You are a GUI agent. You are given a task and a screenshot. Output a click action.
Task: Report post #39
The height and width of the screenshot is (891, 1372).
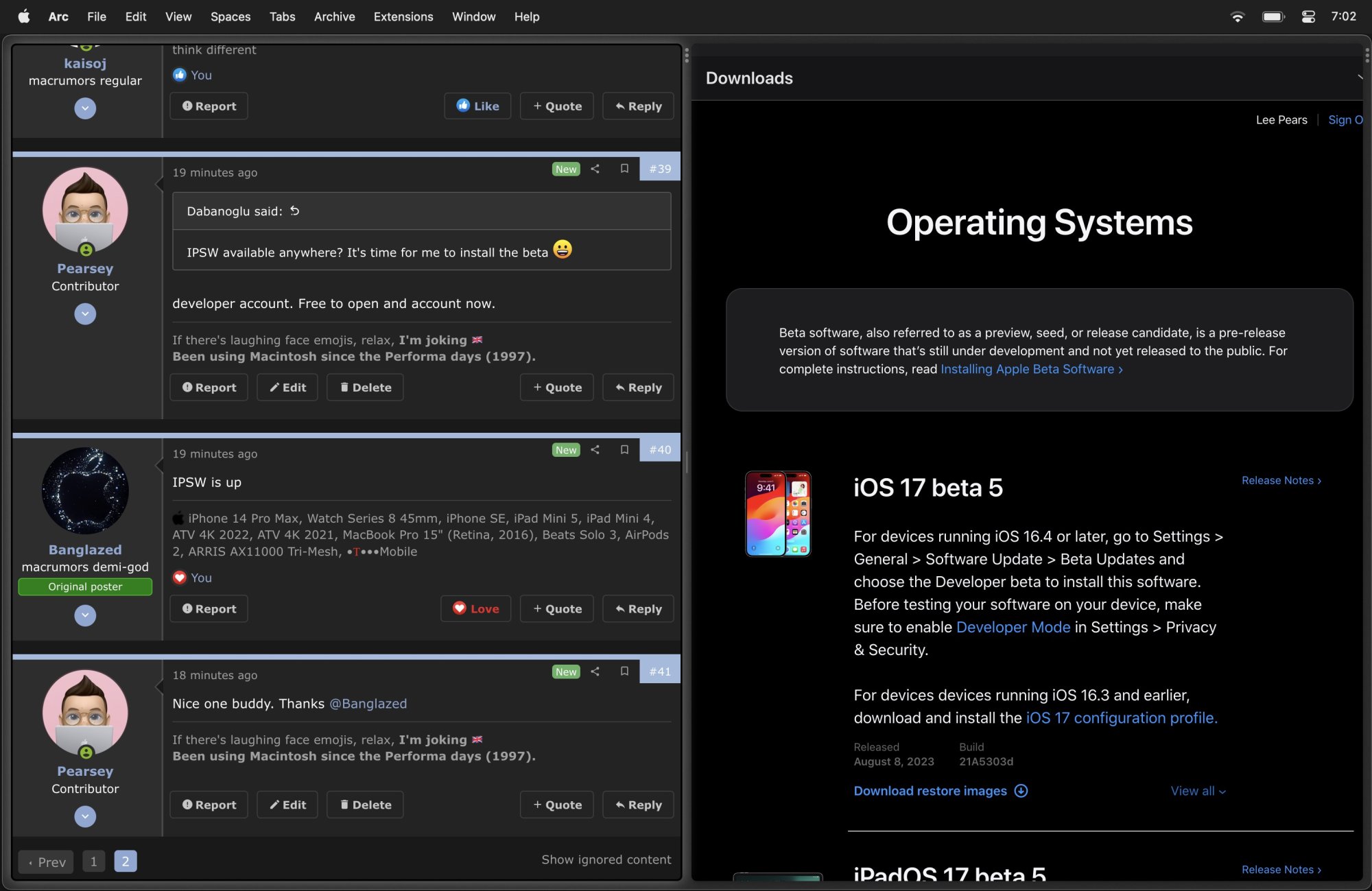209,388
